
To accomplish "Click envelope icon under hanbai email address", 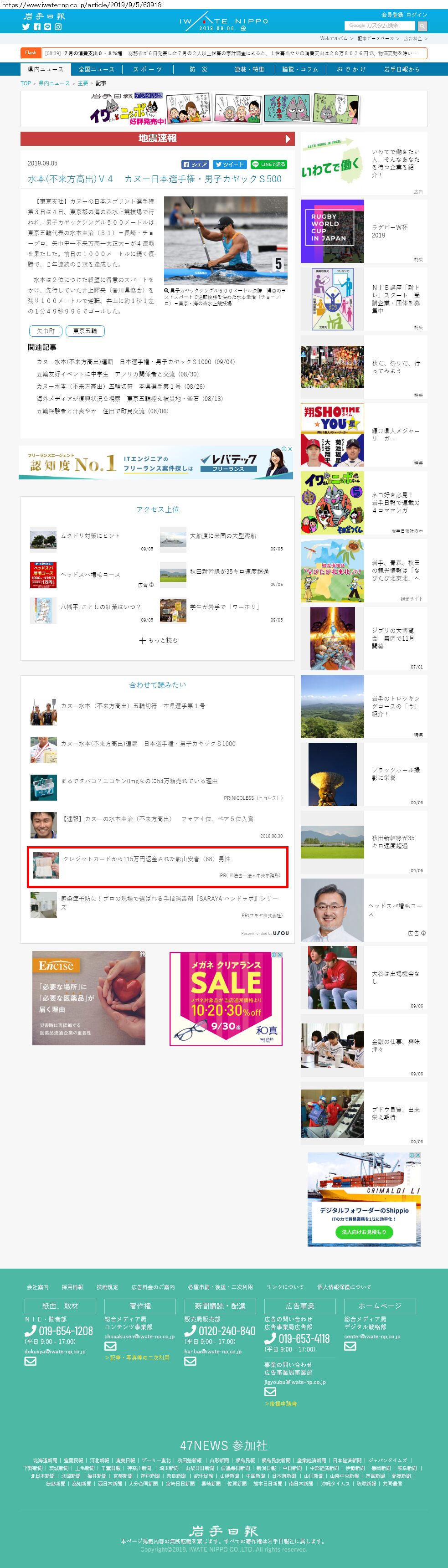I will pyautogui.click(x=191, y=1361).
